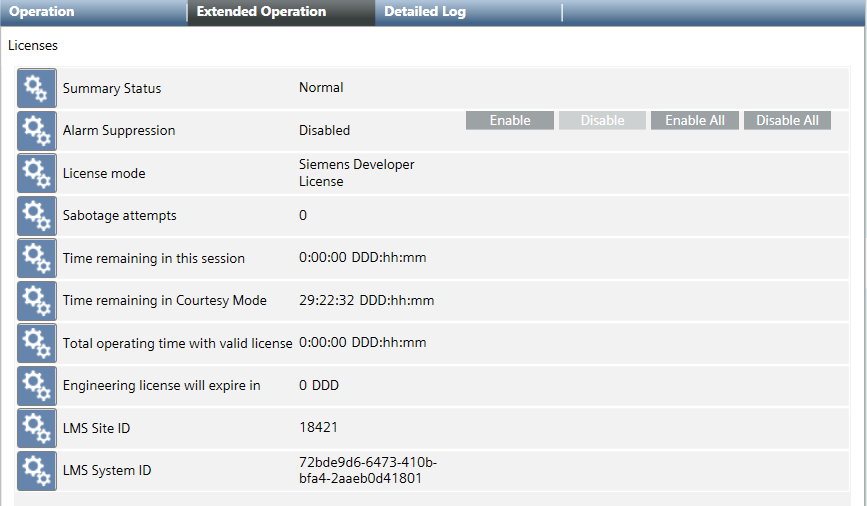Viewport: 867px width, 506px height.
Task: Click the gear icon beside LMS System ID
Action: point(37,470)
